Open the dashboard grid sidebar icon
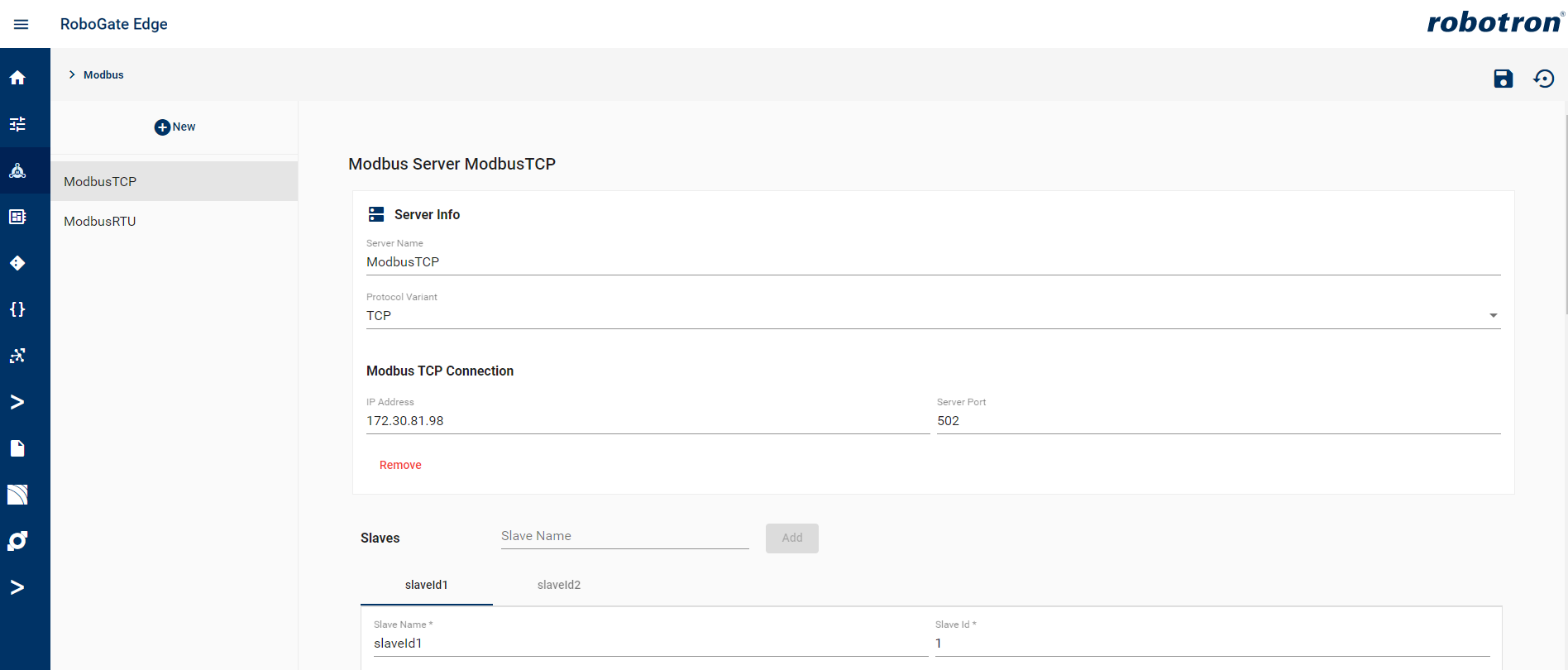This screenshot has height=670, width=1568. (17, 217)
